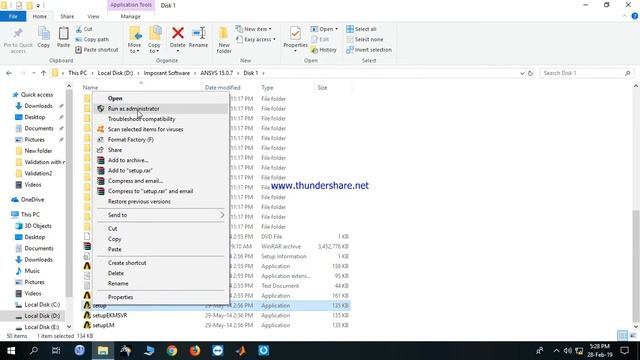
Task: Switch to the View tab
Action: pyautogui.click(x=93, y=16)
